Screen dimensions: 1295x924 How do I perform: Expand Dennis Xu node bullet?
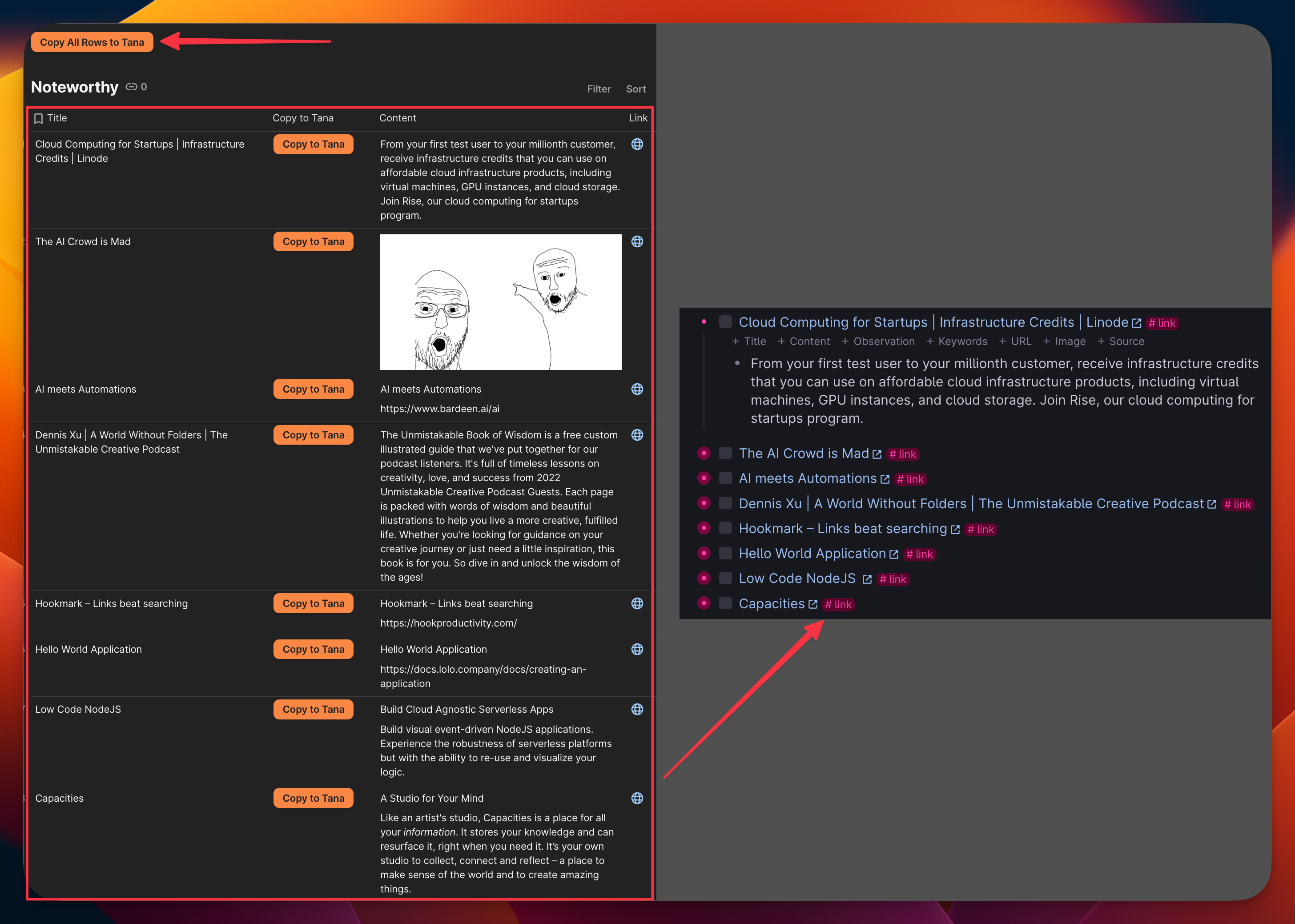pos(704,503)
